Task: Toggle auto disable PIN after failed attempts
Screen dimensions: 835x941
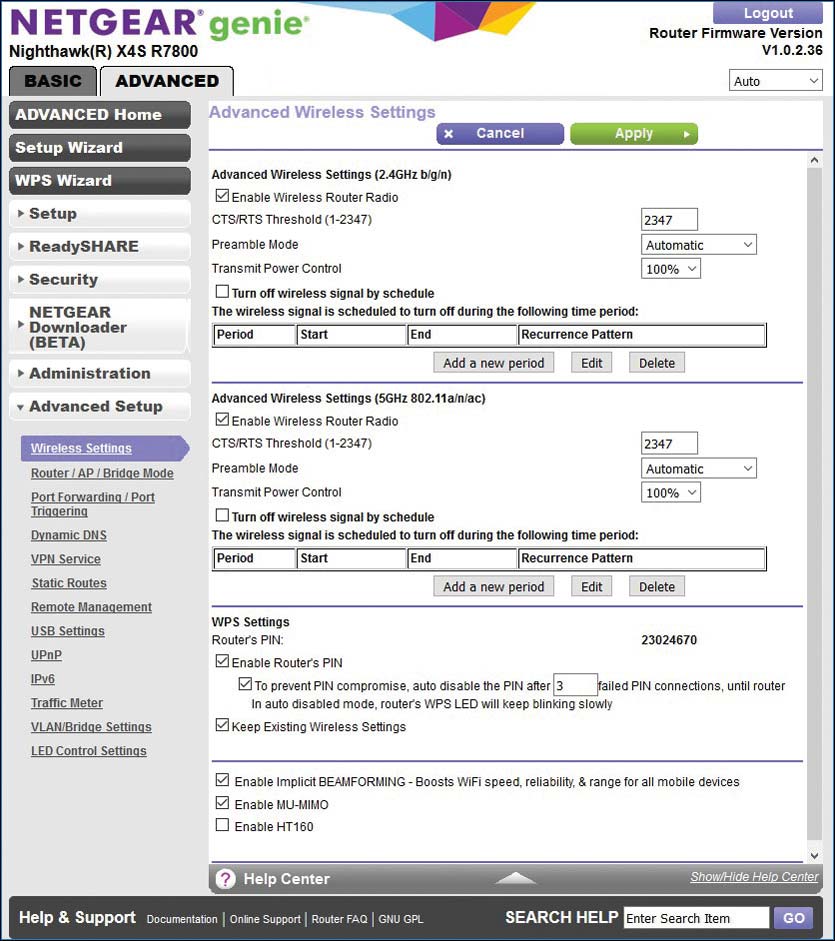Action: point(245,684)
